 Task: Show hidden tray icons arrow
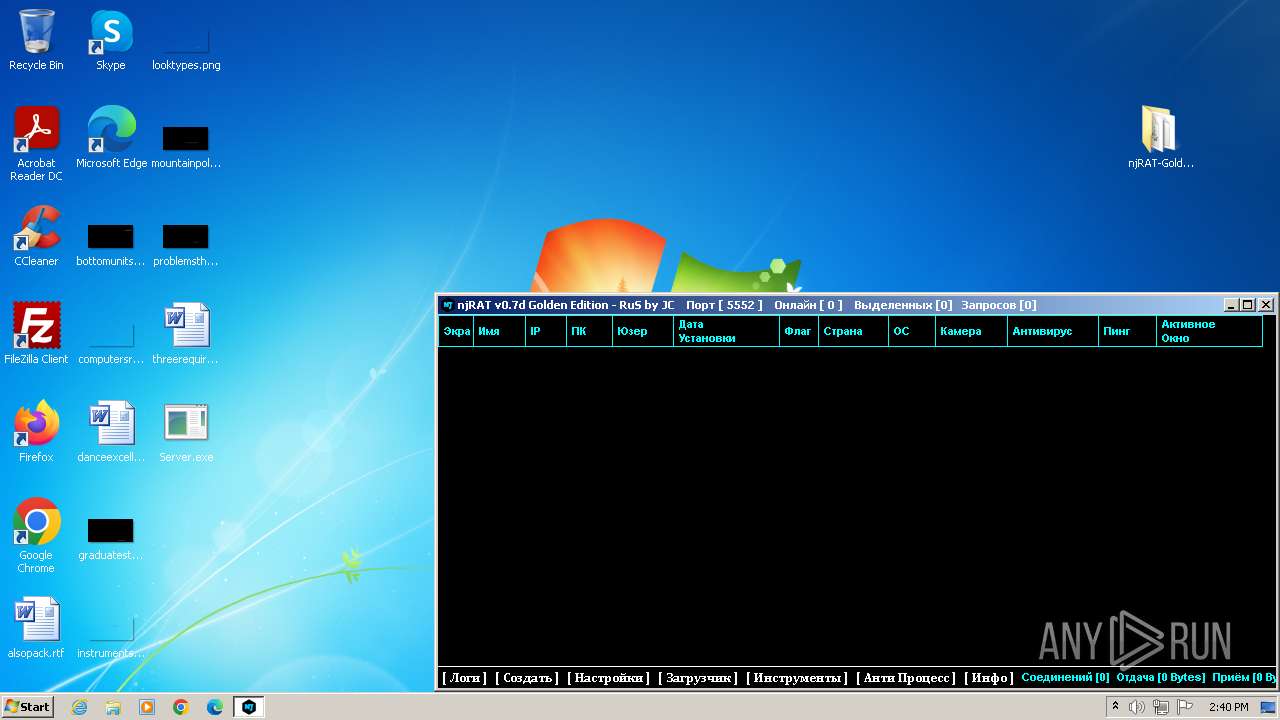click(x=1115, y=707)
